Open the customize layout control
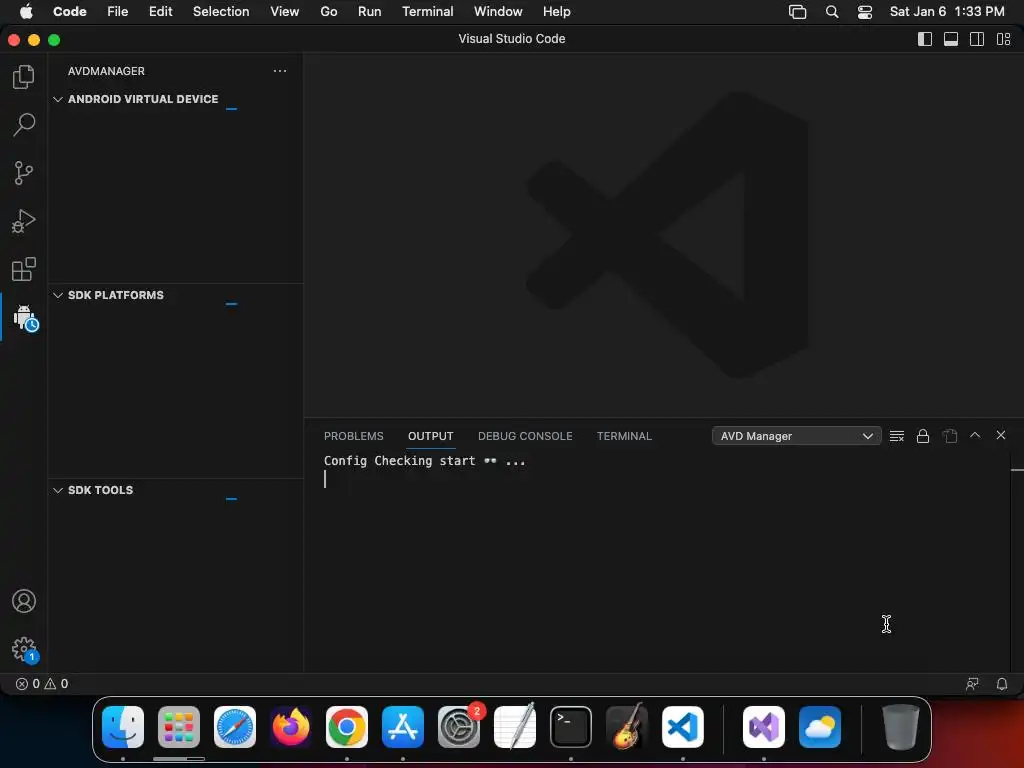Screen dimensions: 1024x768 tap(1003, 39)
